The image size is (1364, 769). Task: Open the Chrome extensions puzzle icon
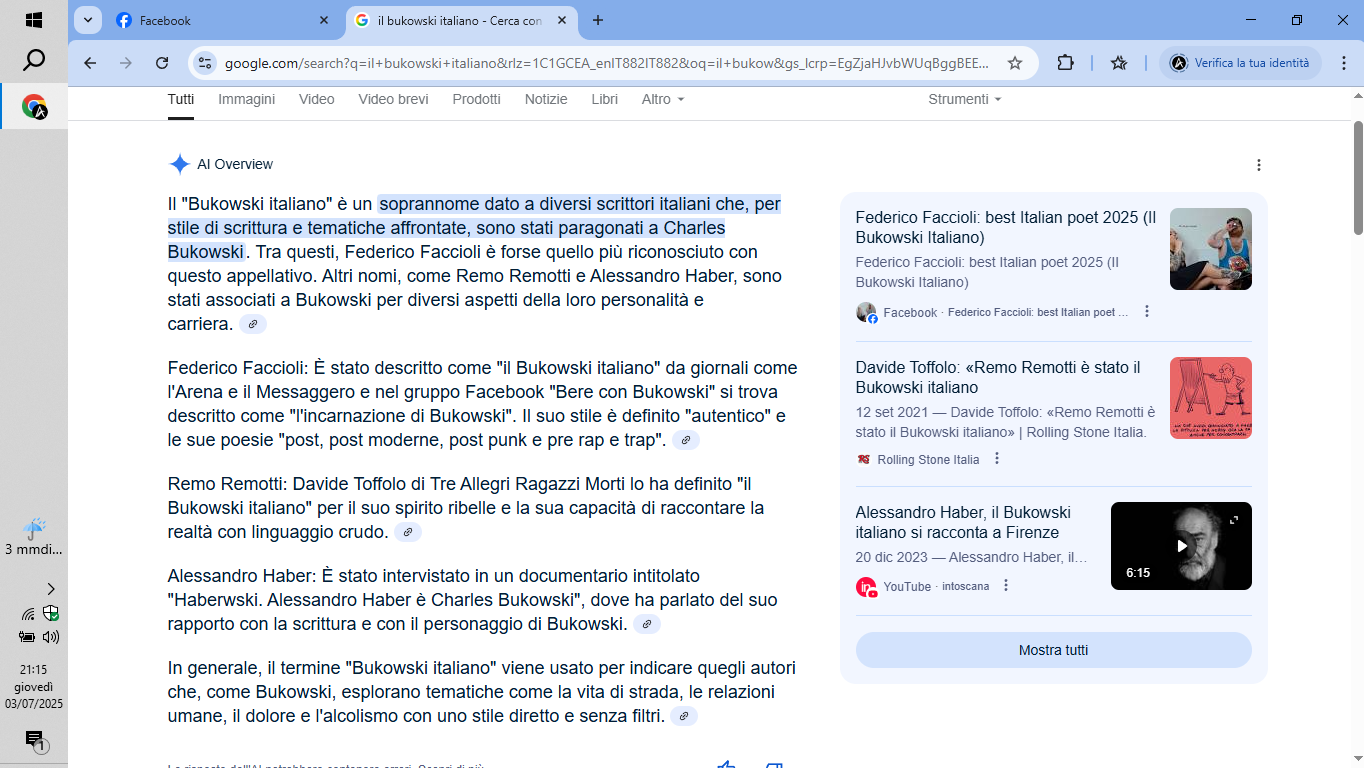(x=1066, y=63)
